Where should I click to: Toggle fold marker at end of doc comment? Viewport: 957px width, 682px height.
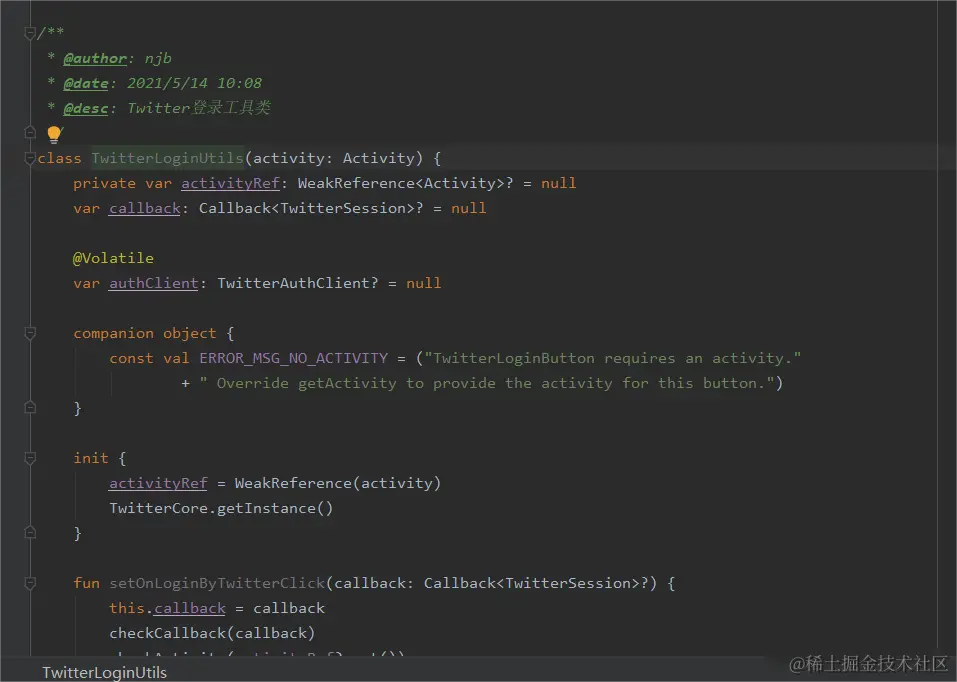(29, 132)
